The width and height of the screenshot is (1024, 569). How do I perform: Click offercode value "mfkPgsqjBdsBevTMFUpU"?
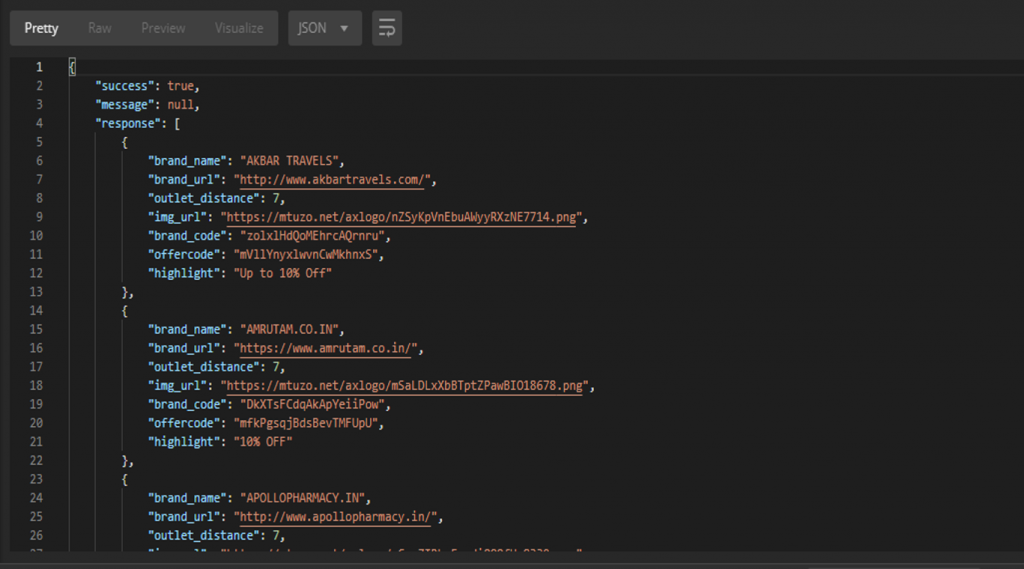tap(306, 423)
